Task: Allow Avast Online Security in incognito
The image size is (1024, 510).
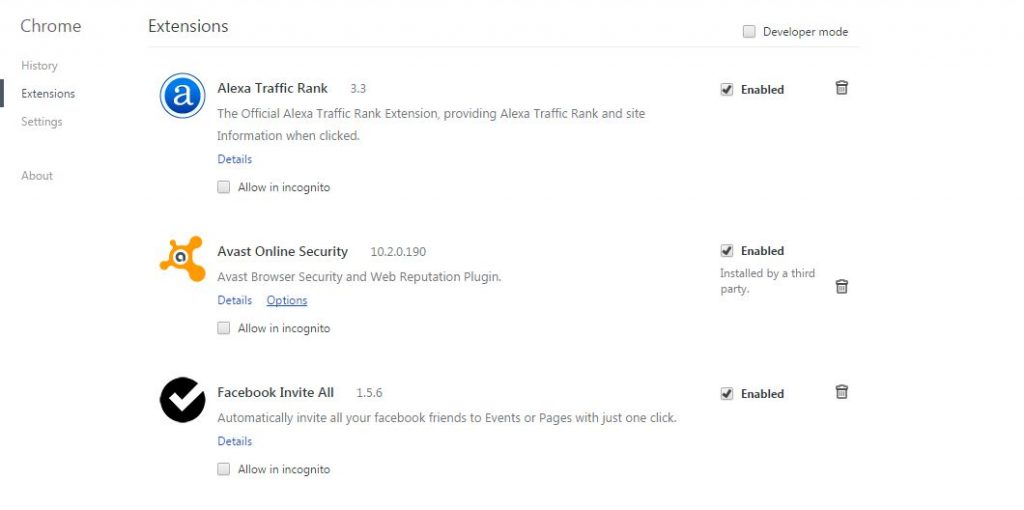Action: [223, 328]
